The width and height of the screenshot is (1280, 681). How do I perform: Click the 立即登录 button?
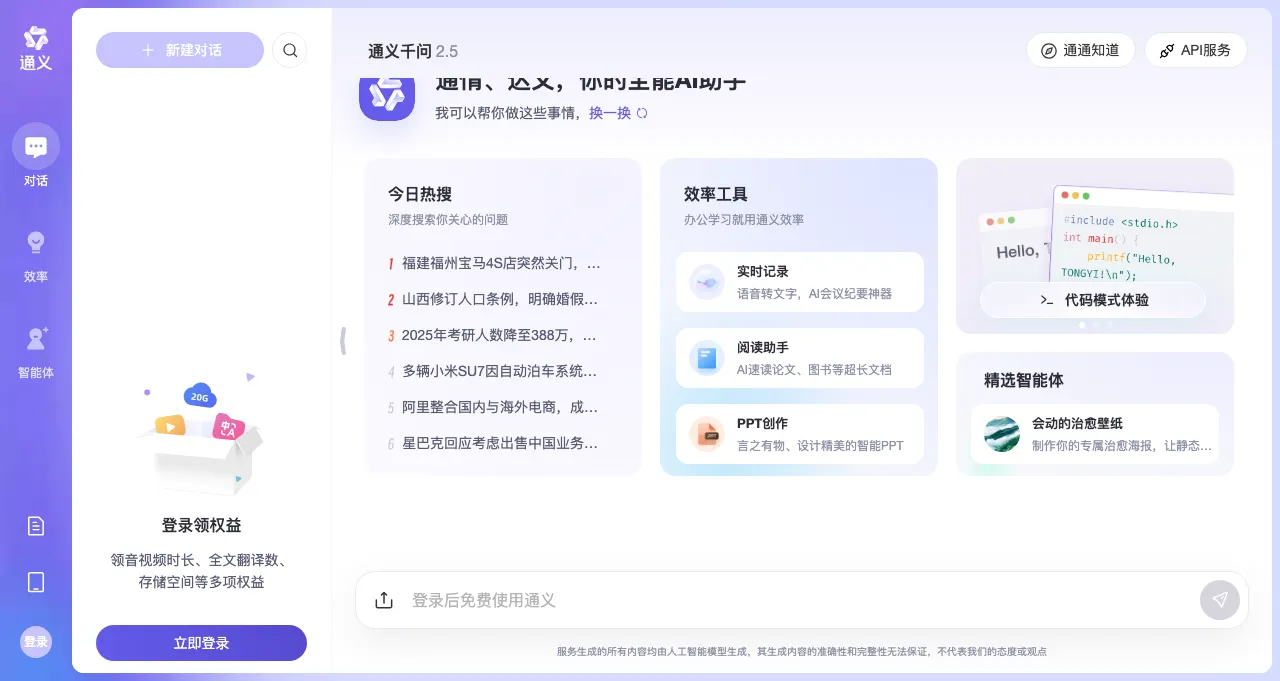[x=201, y=643]
